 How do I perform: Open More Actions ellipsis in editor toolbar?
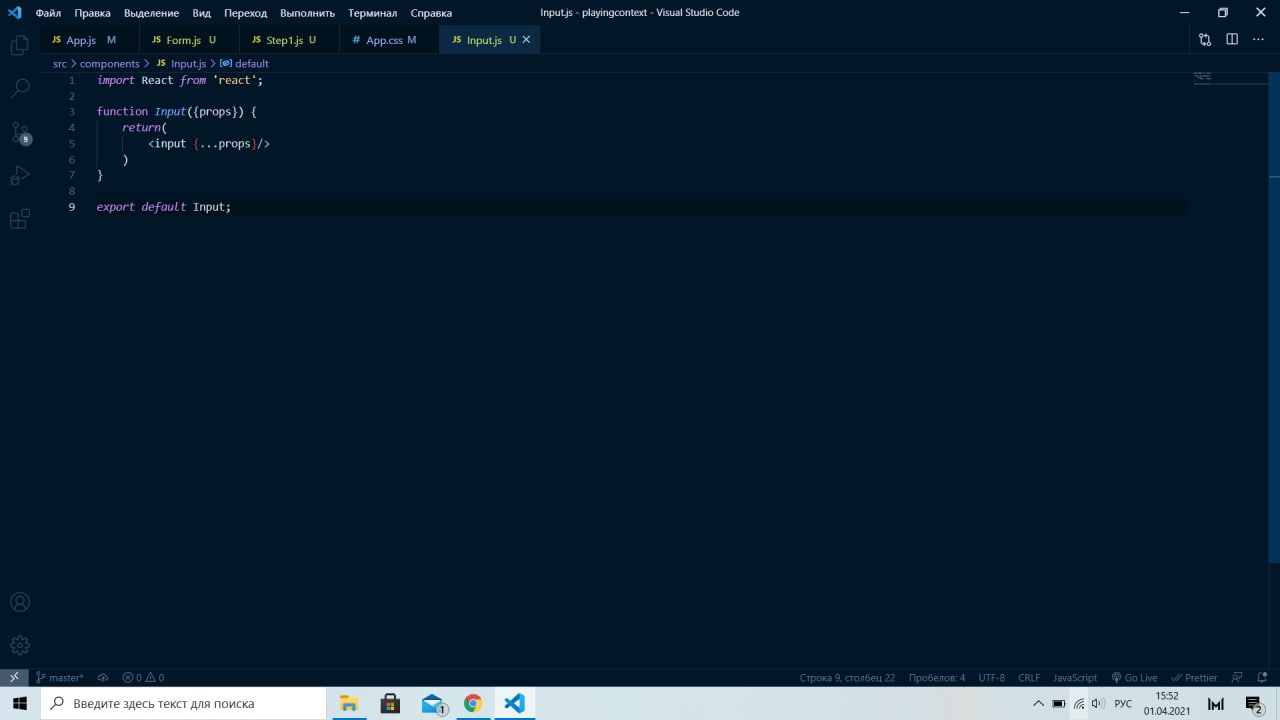(x=1259, y=40)
